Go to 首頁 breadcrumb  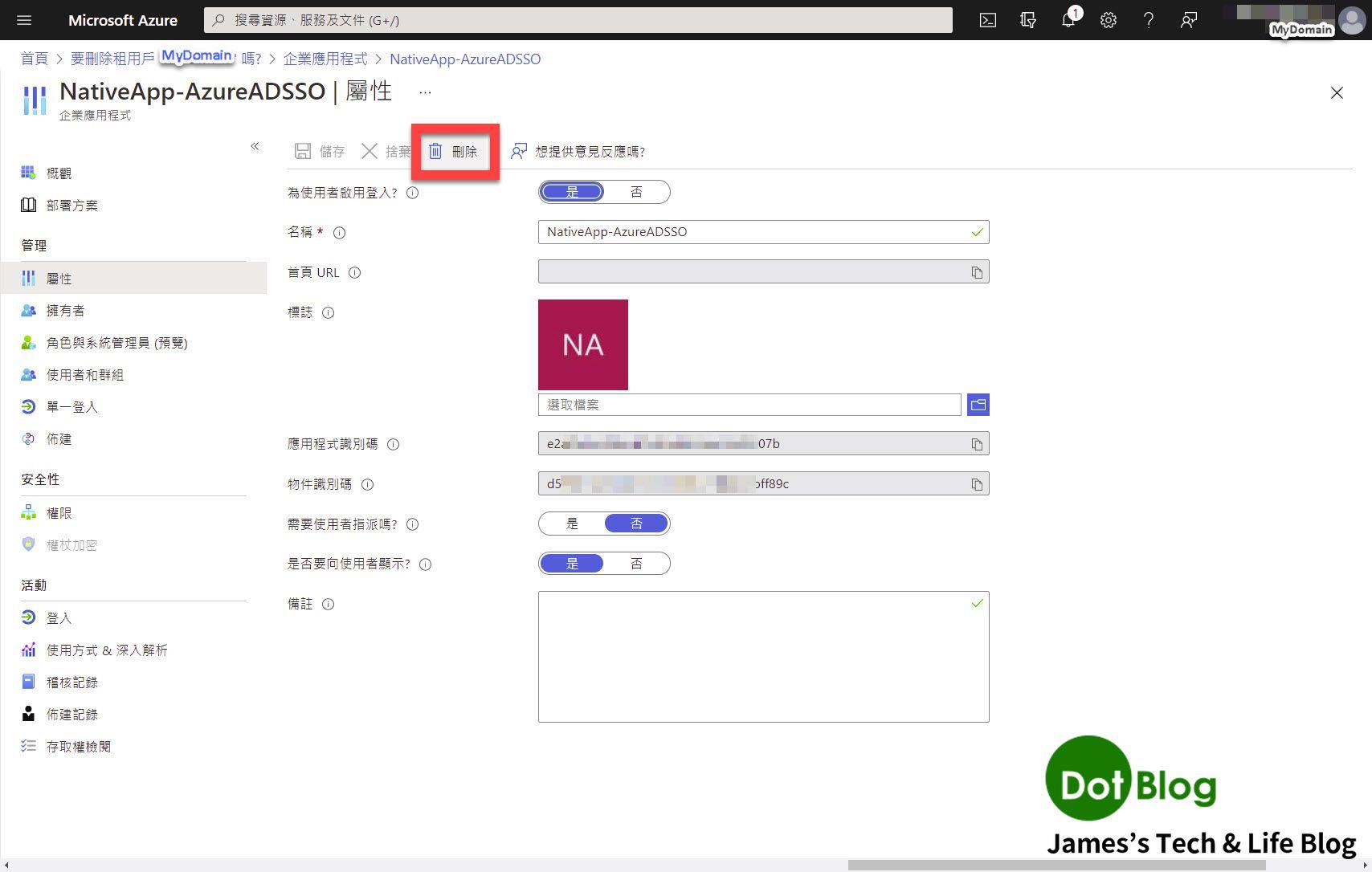34,59
